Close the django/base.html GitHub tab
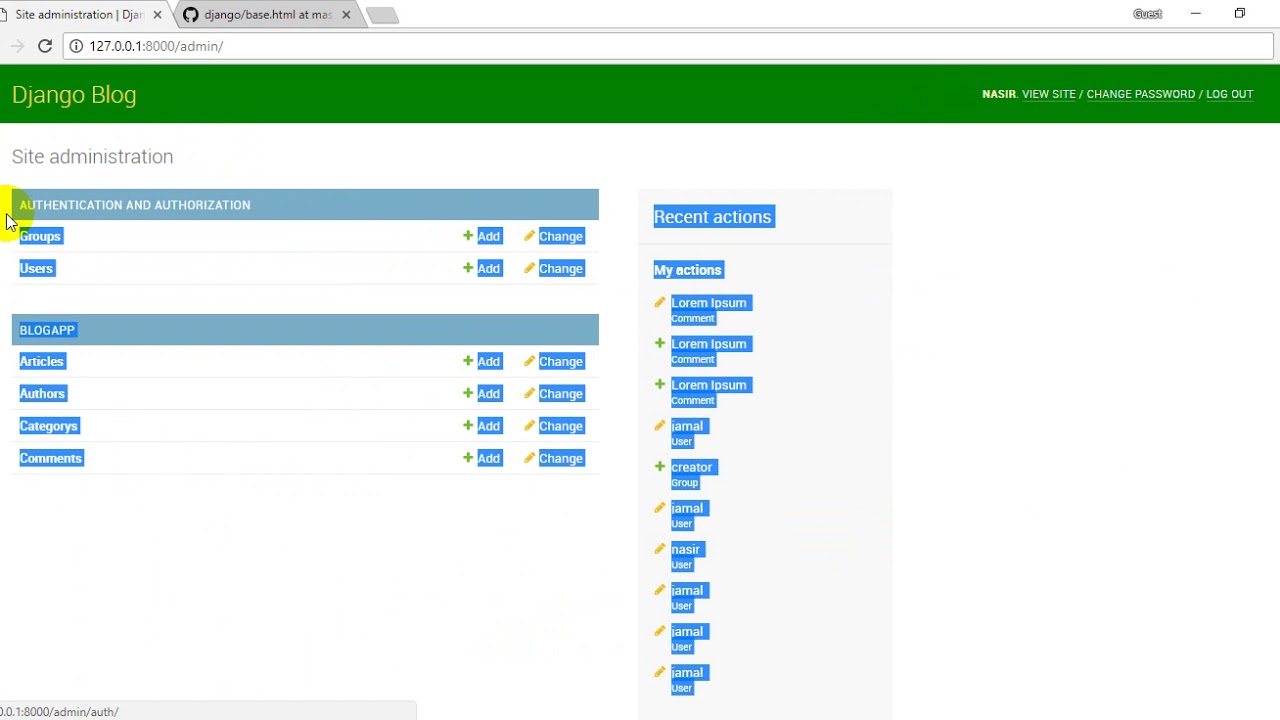1280x720 pixels. [x=347, y=15]
